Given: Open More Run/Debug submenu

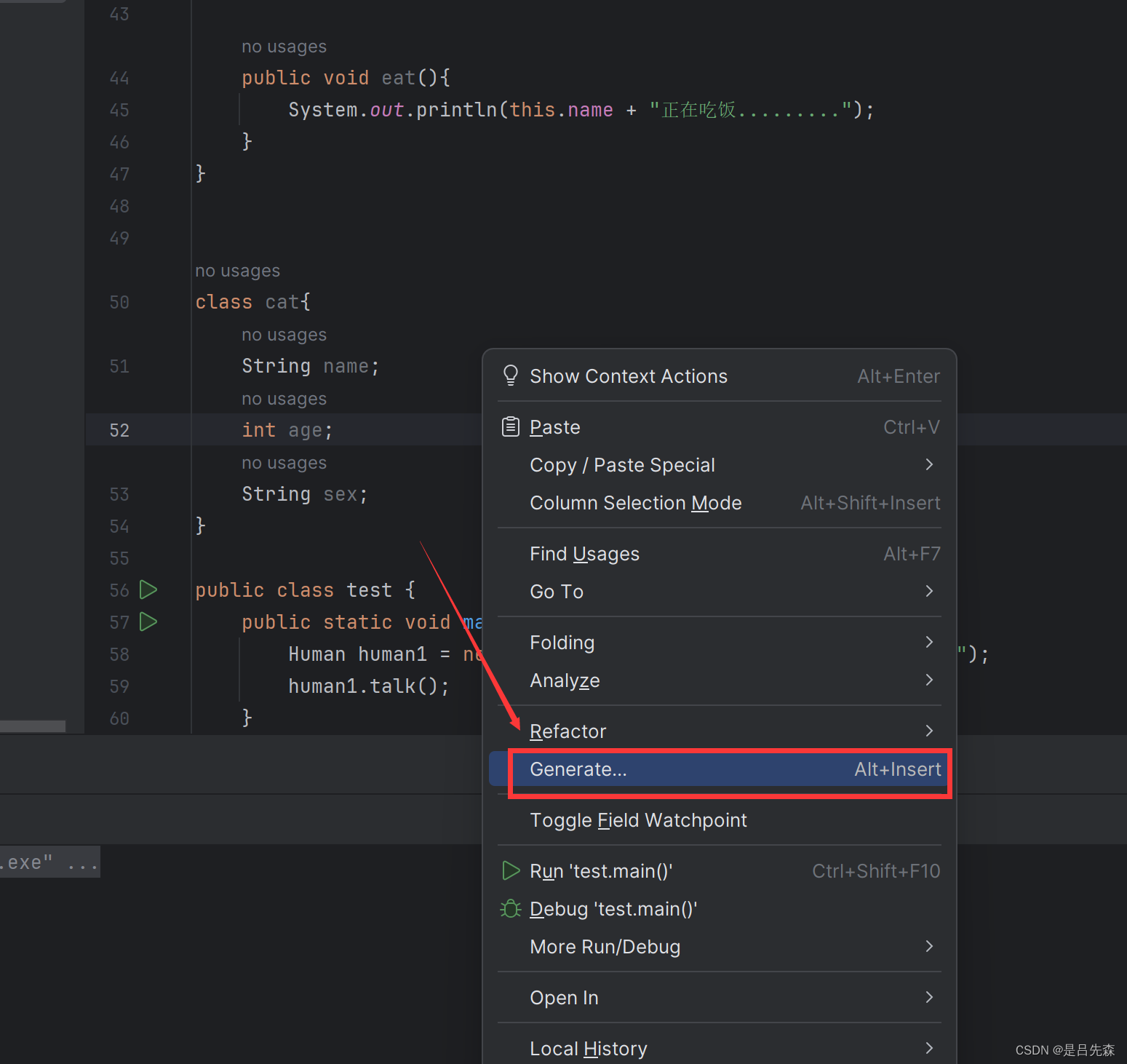Looking at the screenshot, I should (720, 947).
